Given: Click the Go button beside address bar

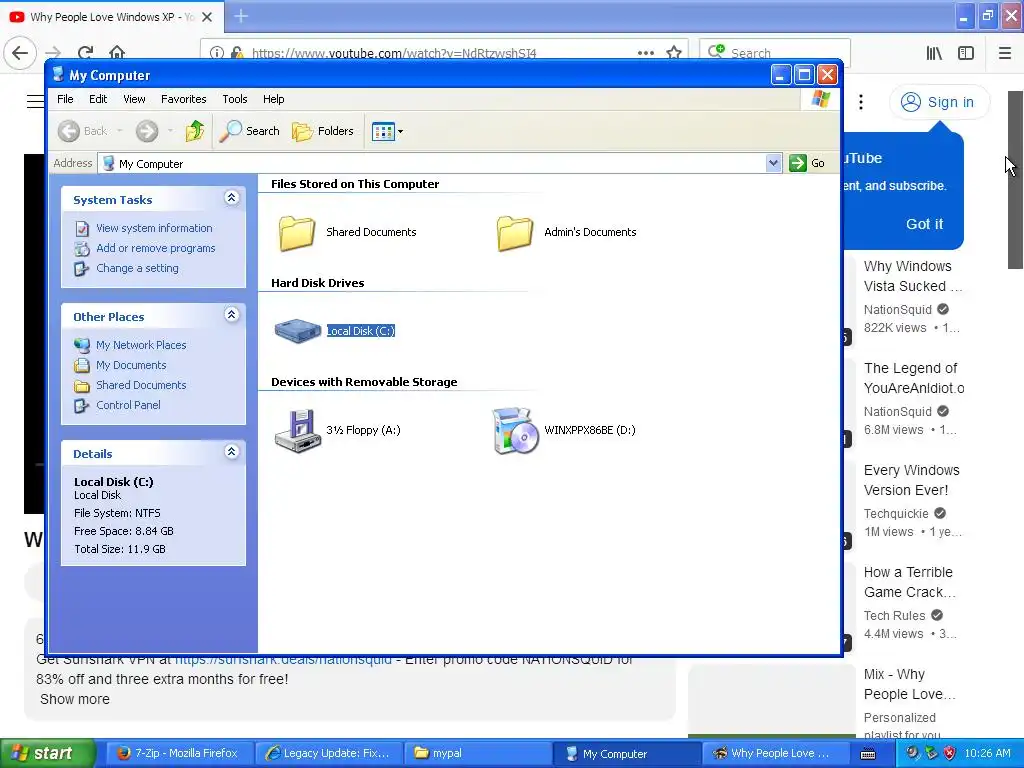Looking at the screenshot, I should 807,163.
